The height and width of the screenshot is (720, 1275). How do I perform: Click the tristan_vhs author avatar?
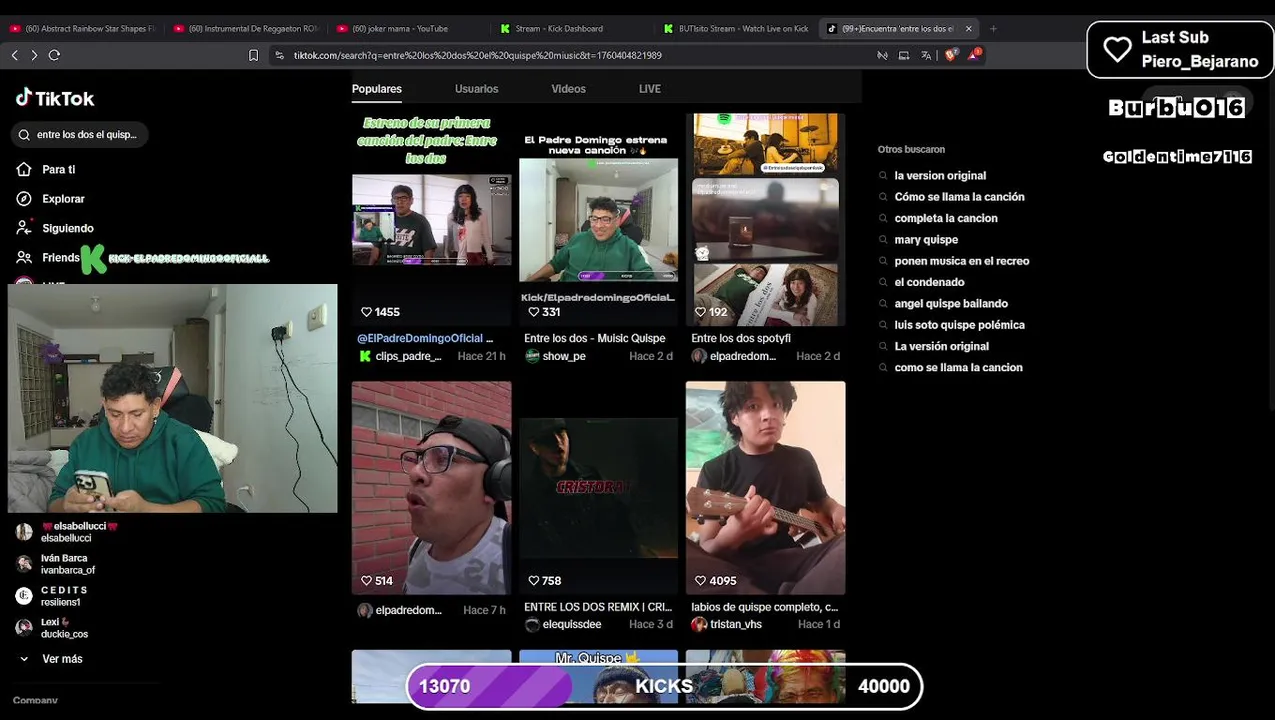click(x=699, y=624)
